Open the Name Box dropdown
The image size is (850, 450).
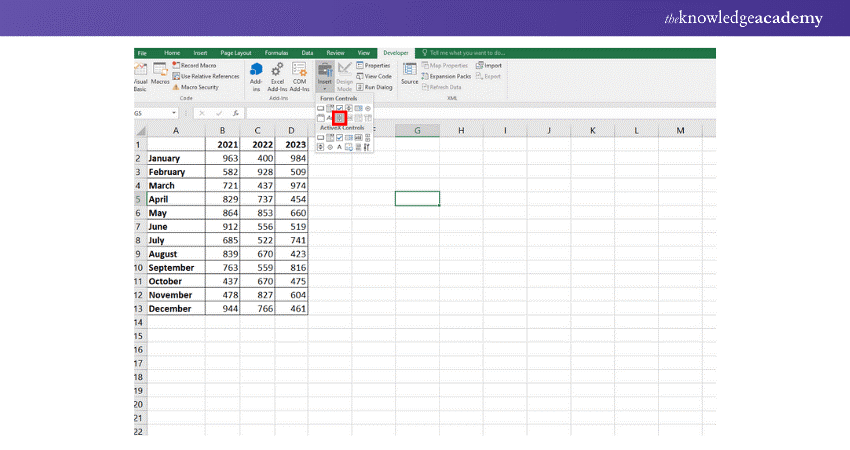pos(174,113)
